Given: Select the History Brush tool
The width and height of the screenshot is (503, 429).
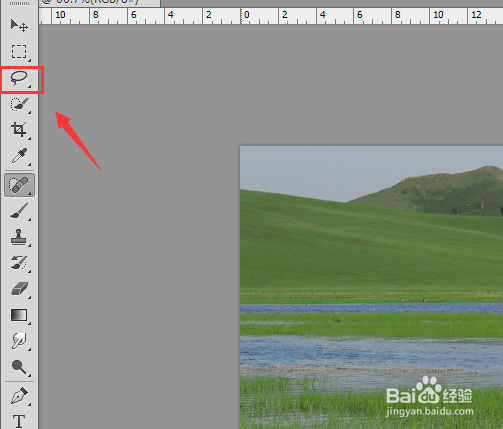Looking at the screenshot, I should 19,263.
